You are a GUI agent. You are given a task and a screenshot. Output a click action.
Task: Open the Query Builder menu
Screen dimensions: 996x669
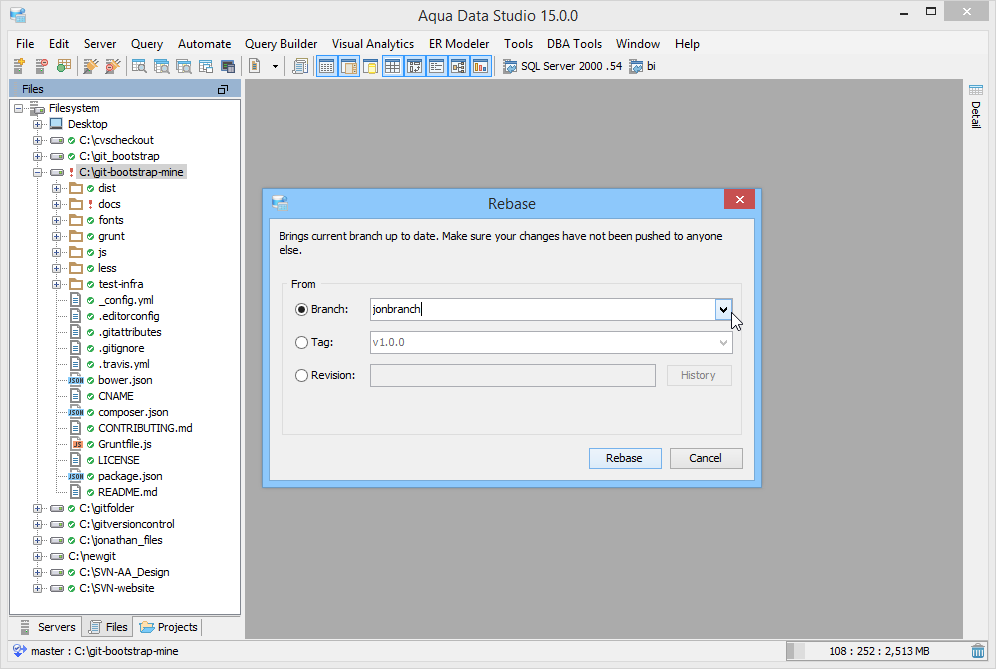[281, 44]
